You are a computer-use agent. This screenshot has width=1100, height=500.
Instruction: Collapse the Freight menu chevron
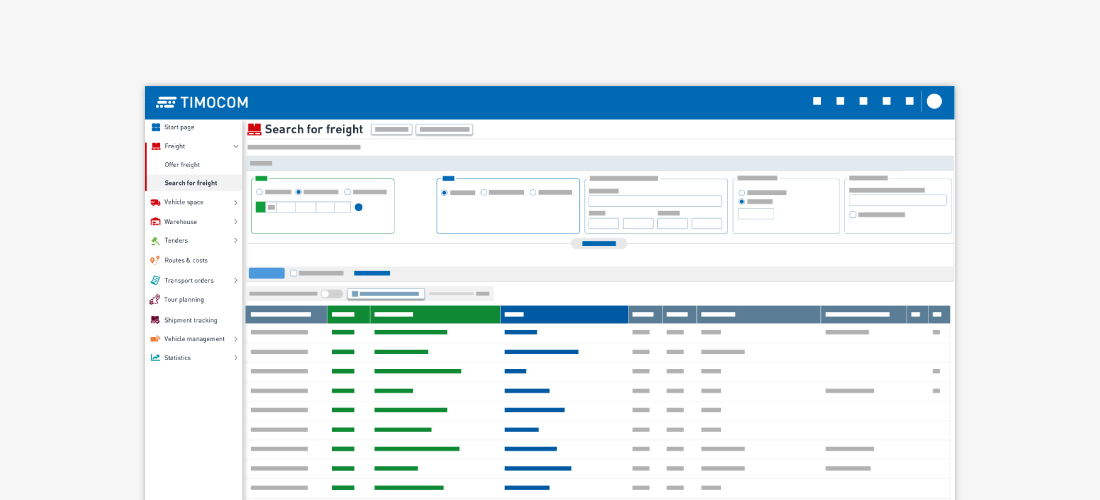[236, 146]
